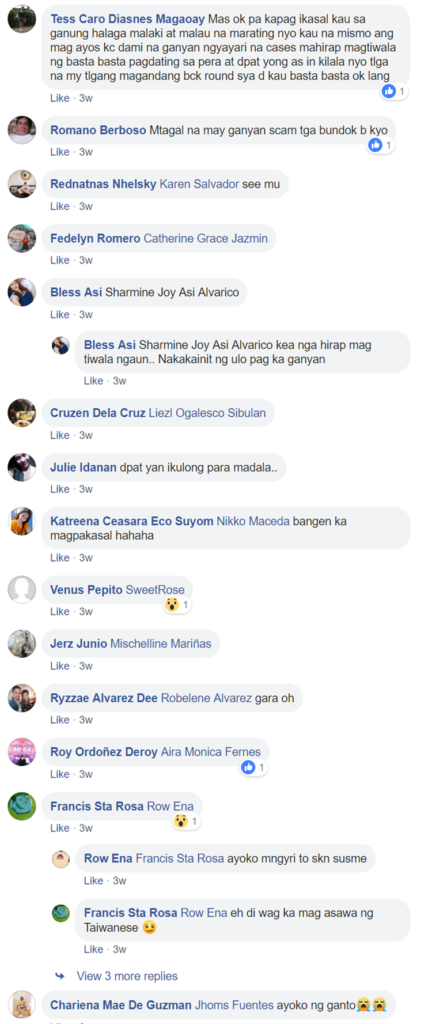
Task: Click Tess Caro Diasnes Magaoay's profile picture
Action: coord(22,18)
